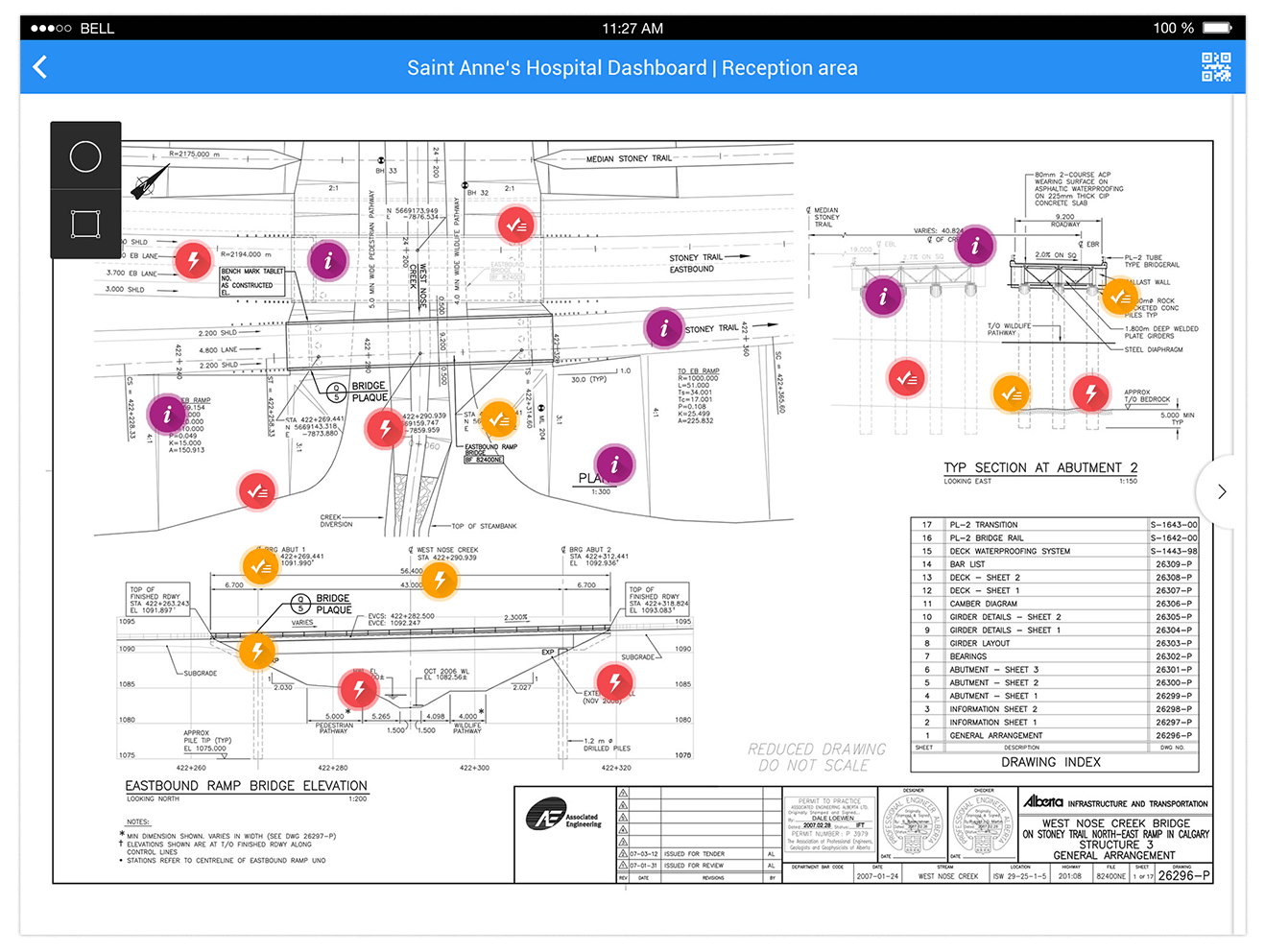Open the QR code scanner icon

click(1216, 67)
